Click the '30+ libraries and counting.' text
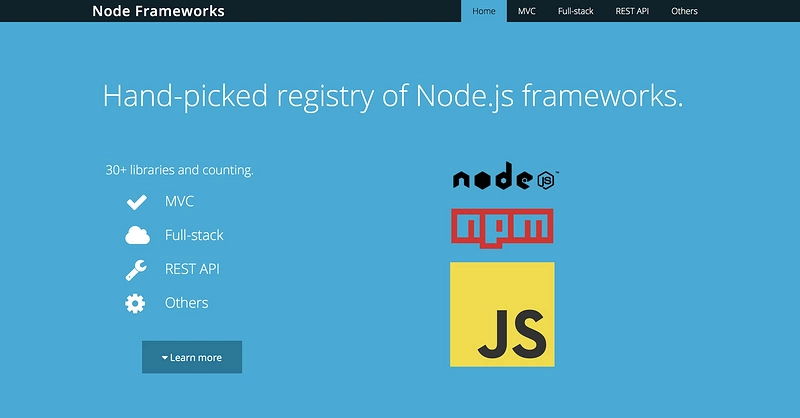The width and height of the screenshot is (800, 418). pyautogui.click(x=179, y=170)
